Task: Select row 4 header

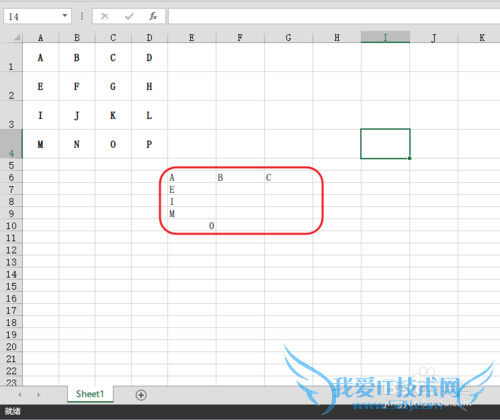Action: click(x=11, y=144)
